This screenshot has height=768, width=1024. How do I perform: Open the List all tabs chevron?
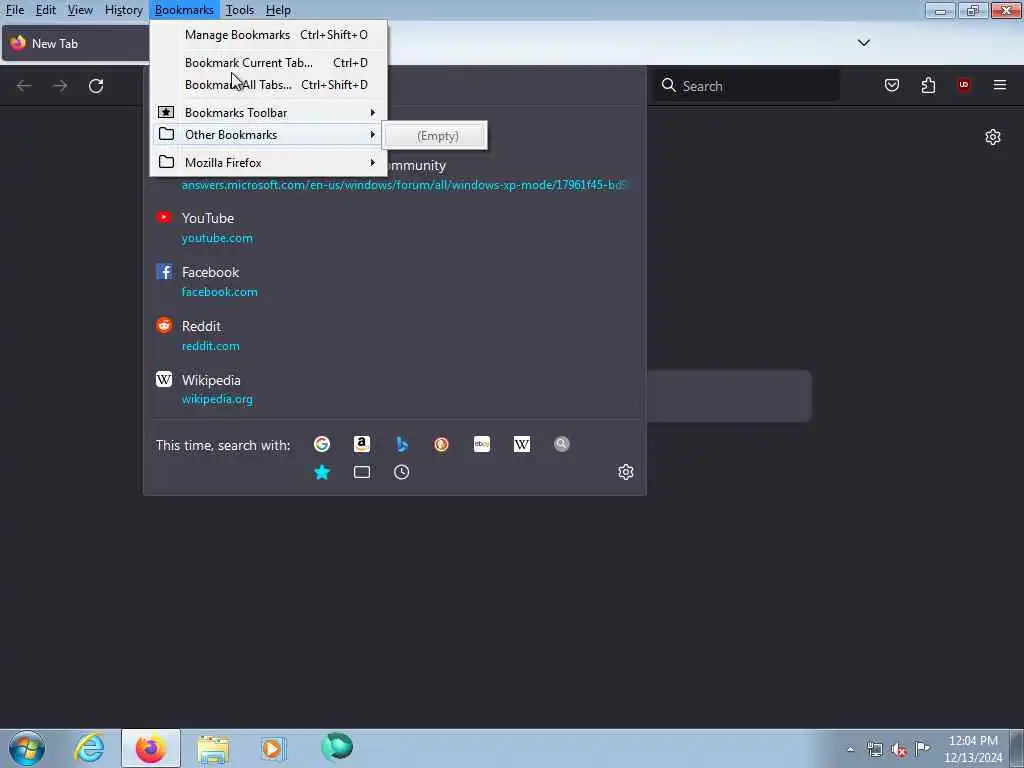[863, 43]
